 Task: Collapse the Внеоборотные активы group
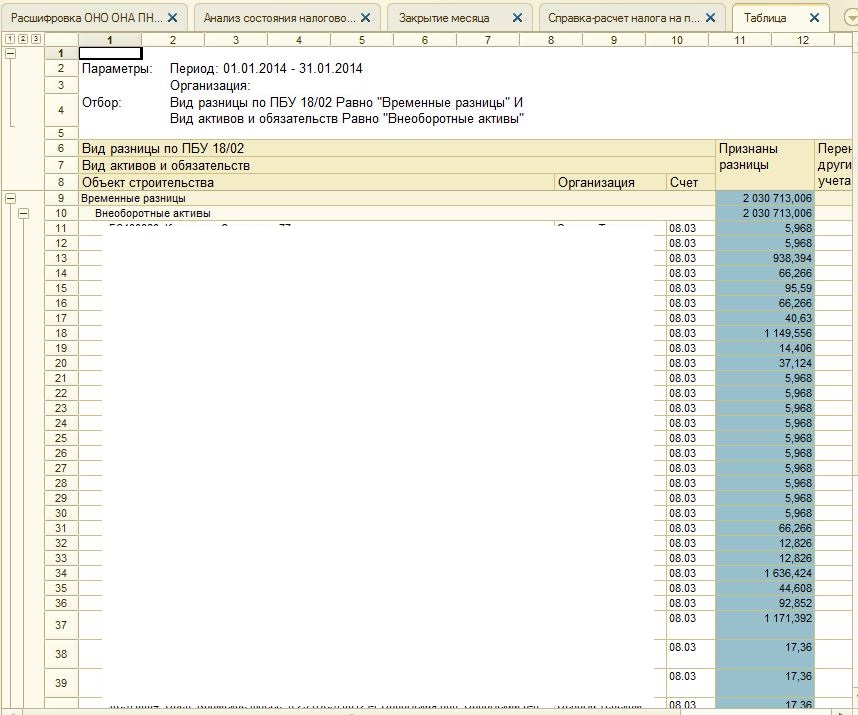coord(23,213)
